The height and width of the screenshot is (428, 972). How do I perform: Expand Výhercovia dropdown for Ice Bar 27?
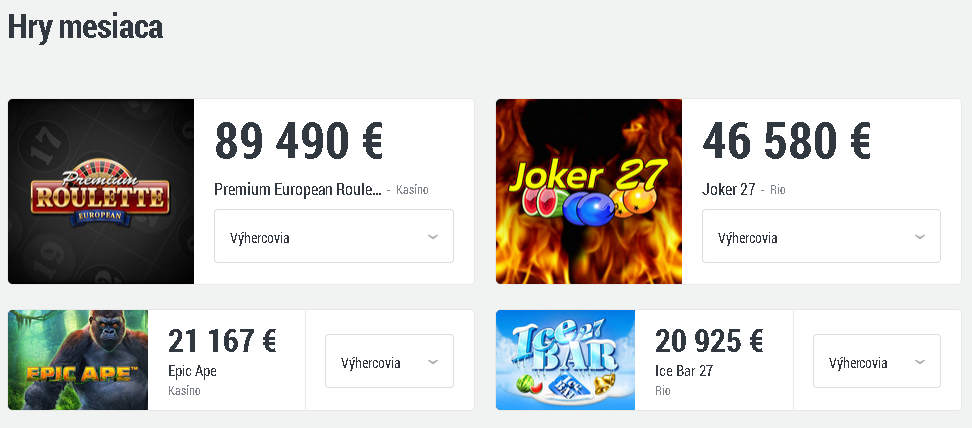pyautogui.click(x=877, y=362)
